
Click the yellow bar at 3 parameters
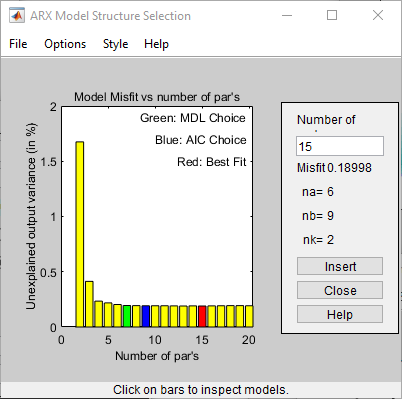(89, 304)
